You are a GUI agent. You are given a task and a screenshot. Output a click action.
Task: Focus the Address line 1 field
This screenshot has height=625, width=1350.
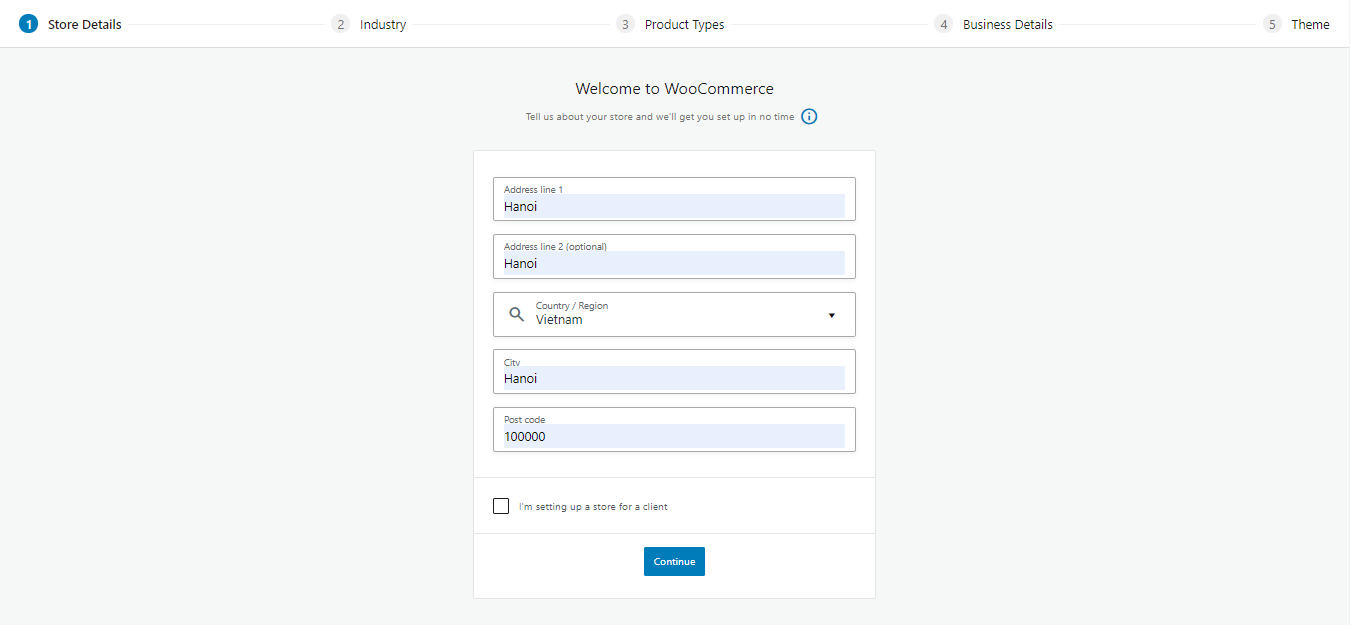point(674,206)
